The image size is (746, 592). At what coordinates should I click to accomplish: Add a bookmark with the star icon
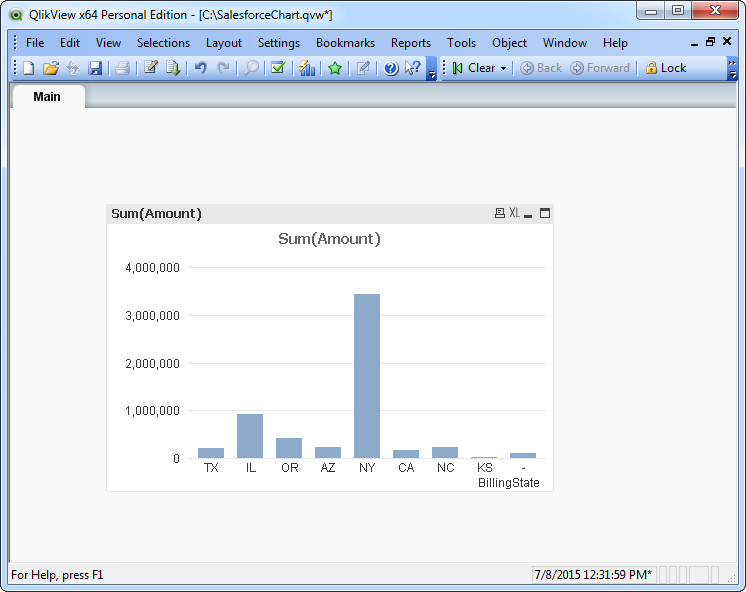pos(335,68)
